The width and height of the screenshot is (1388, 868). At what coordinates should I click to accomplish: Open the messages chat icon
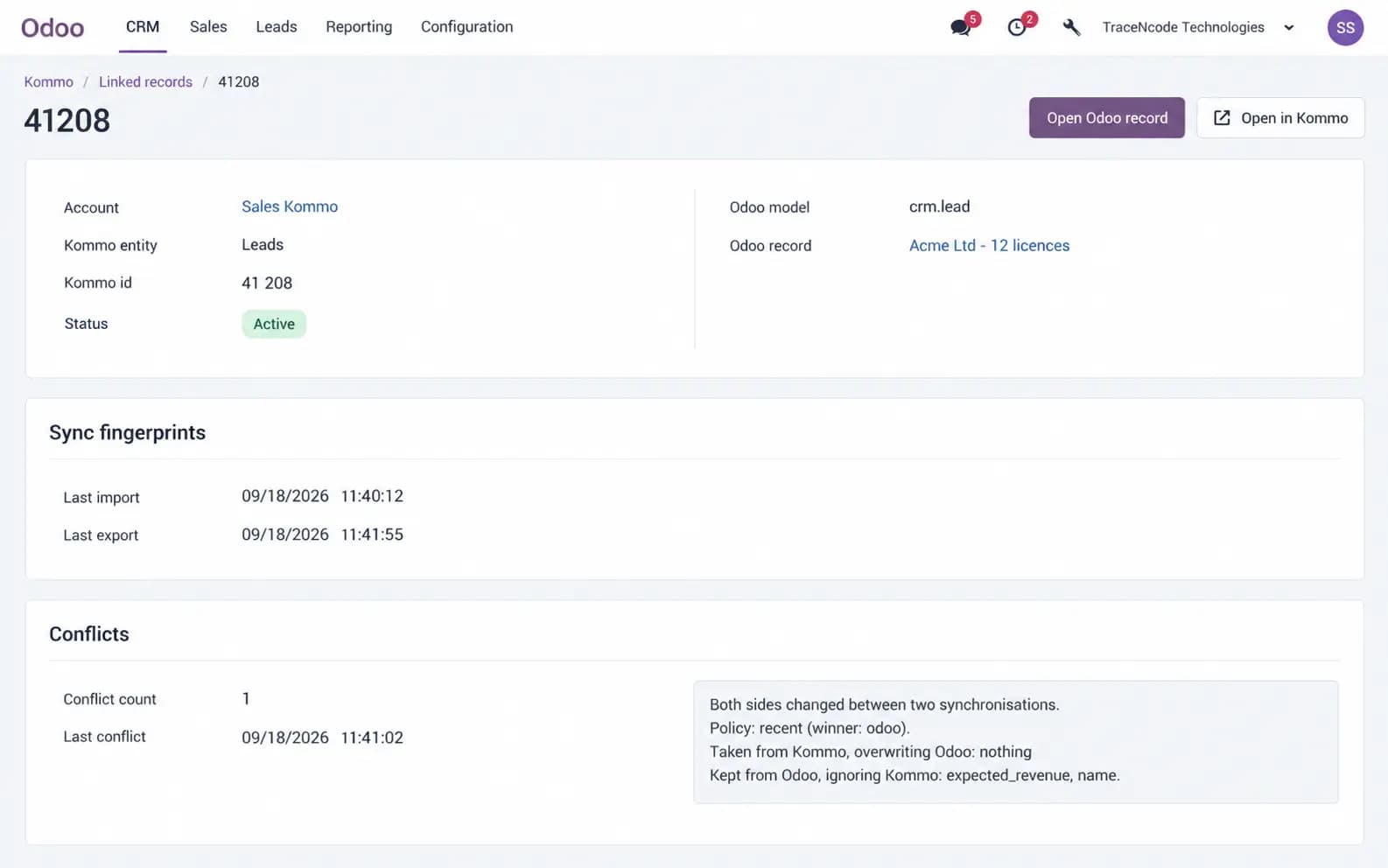click(960, 27)
